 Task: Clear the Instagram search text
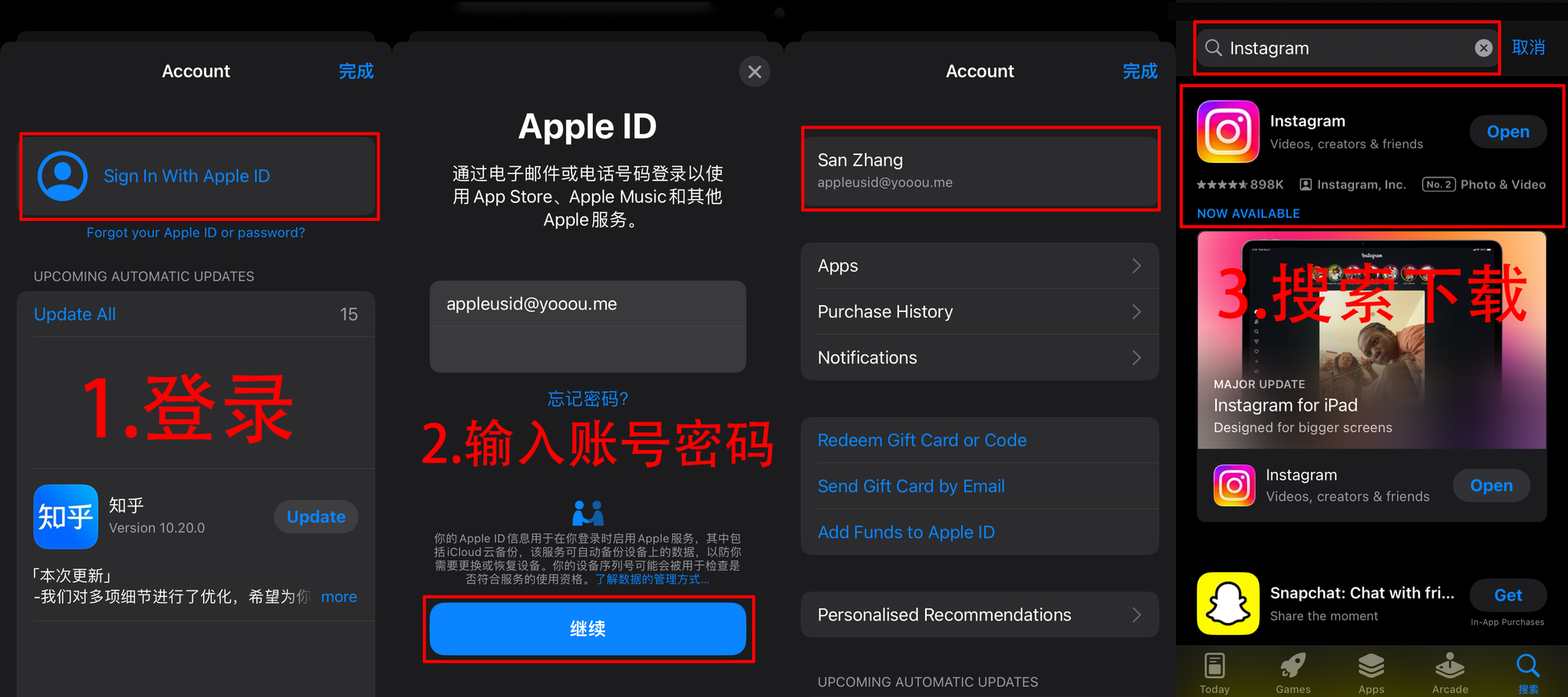point(1483,48)
